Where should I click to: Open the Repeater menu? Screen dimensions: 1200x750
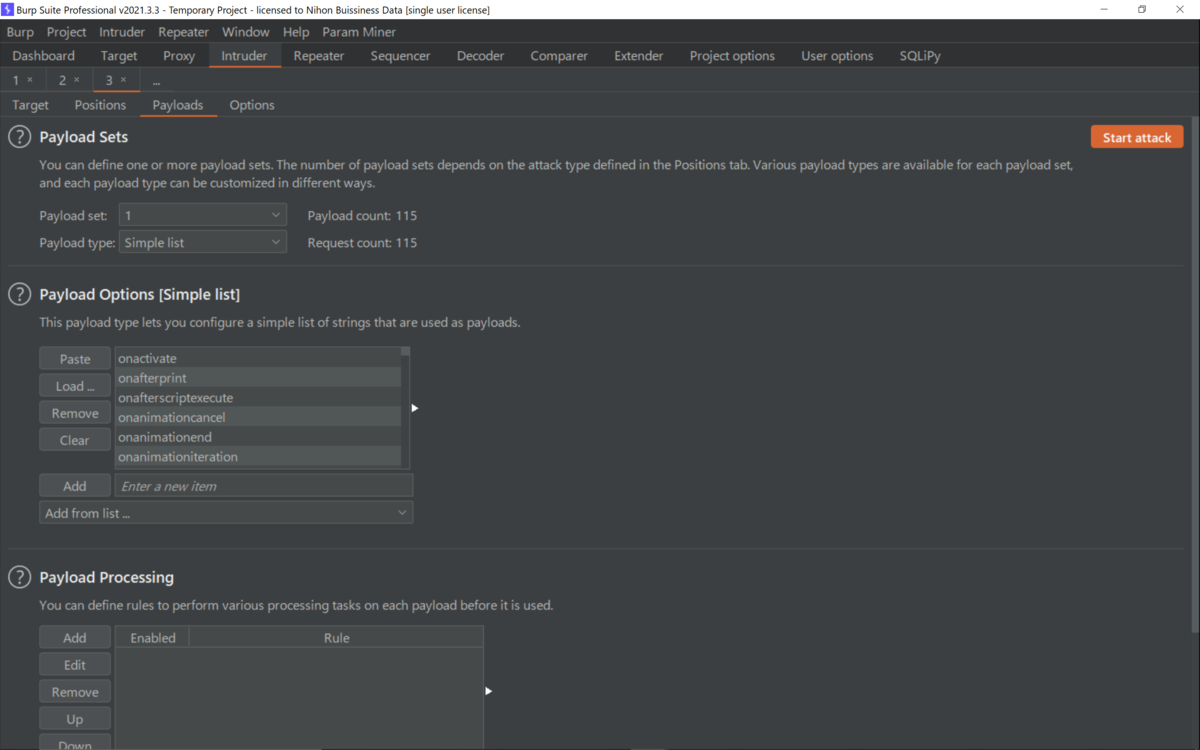(183, 32)
